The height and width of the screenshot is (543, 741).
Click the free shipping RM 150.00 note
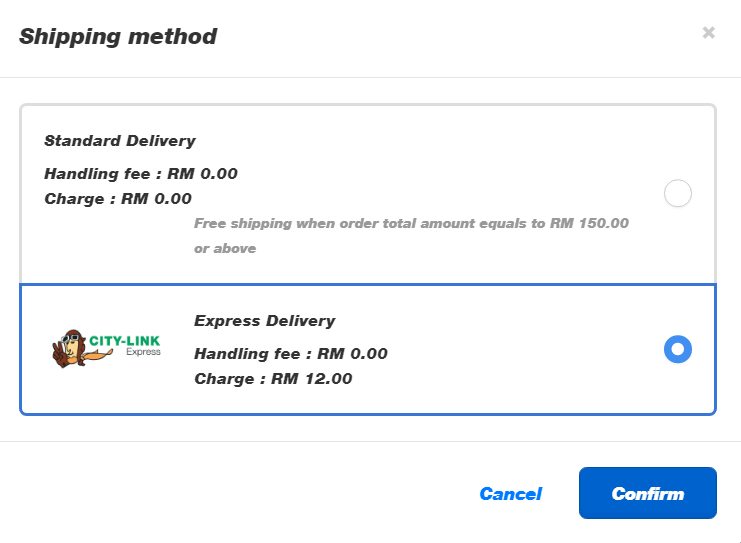pos(411,235)
